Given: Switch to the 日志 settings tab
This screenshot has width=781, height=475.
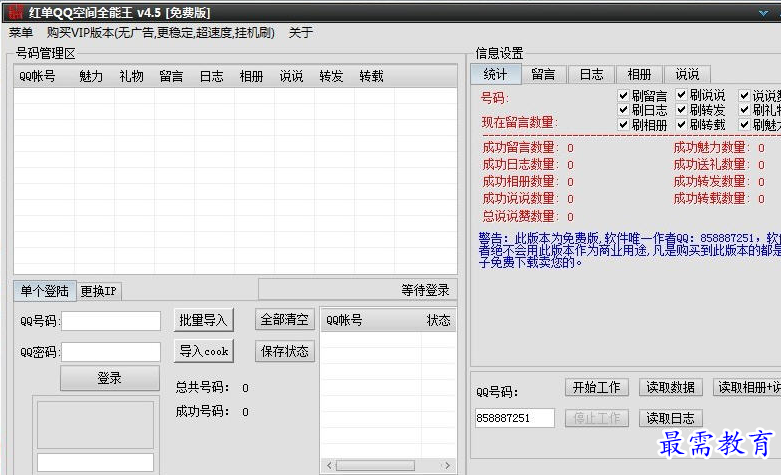Looking at the screenshot, I should [591, 75].
